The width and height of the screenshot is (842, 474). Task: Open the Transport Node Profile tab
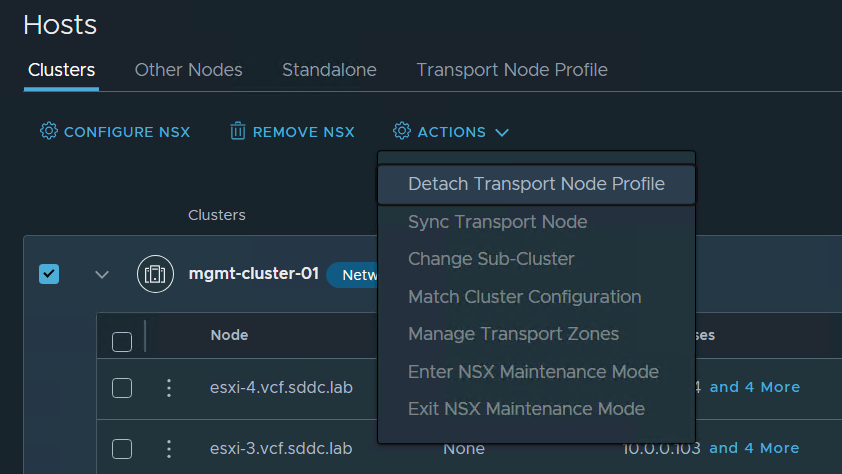tap(511, 70)
